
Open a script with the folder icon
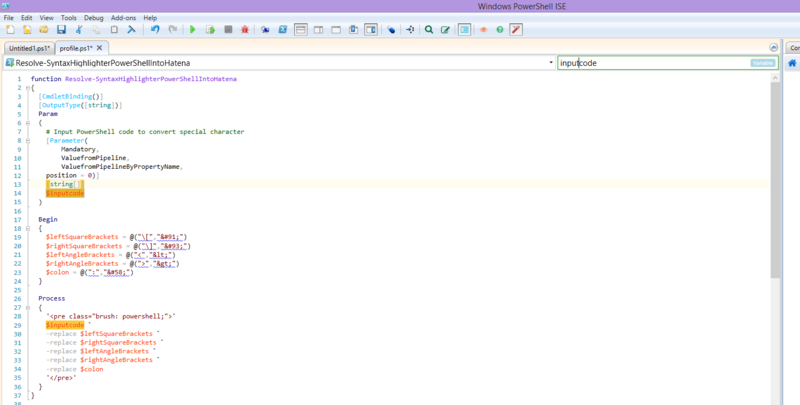click(x=44, y=30)
